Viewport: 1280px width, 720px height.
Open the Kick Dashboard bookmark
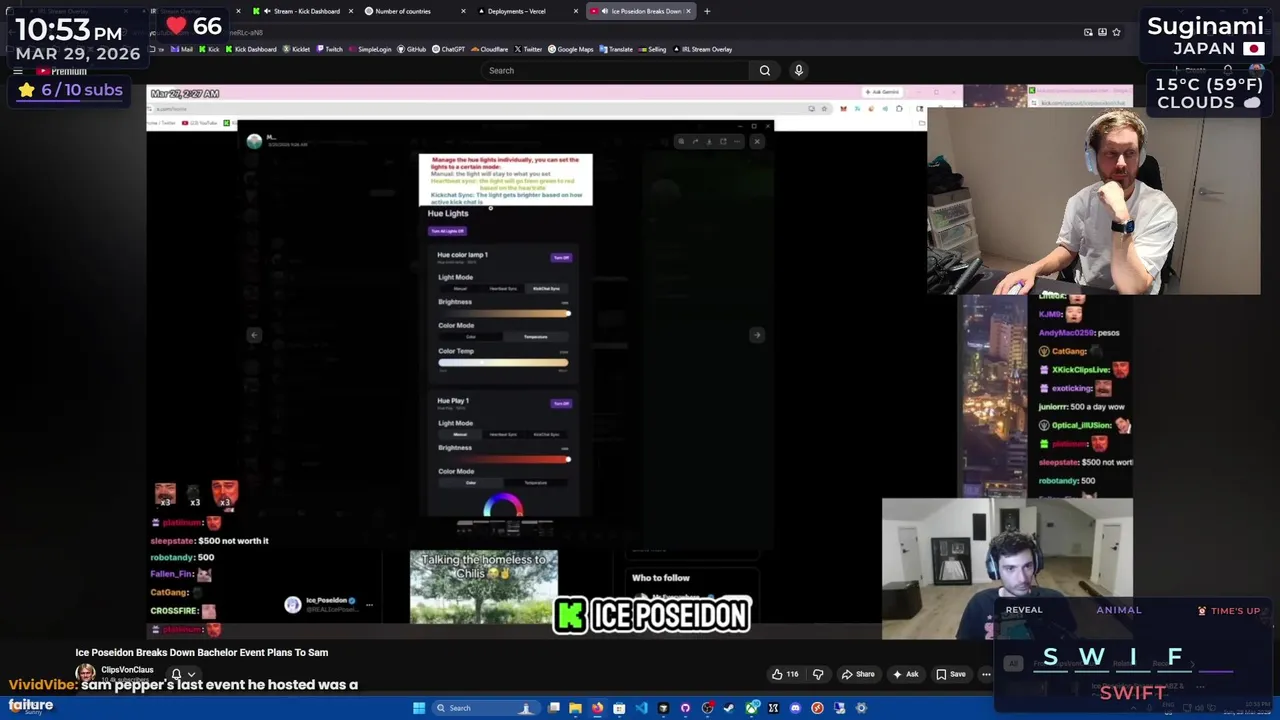click(251, 49)
